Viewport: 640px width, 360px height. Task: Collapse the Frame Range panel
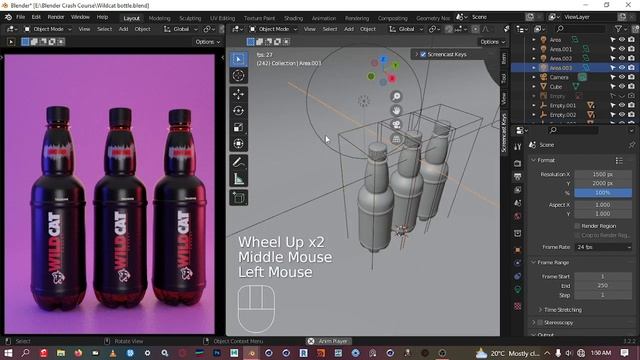tap(533, 262)
